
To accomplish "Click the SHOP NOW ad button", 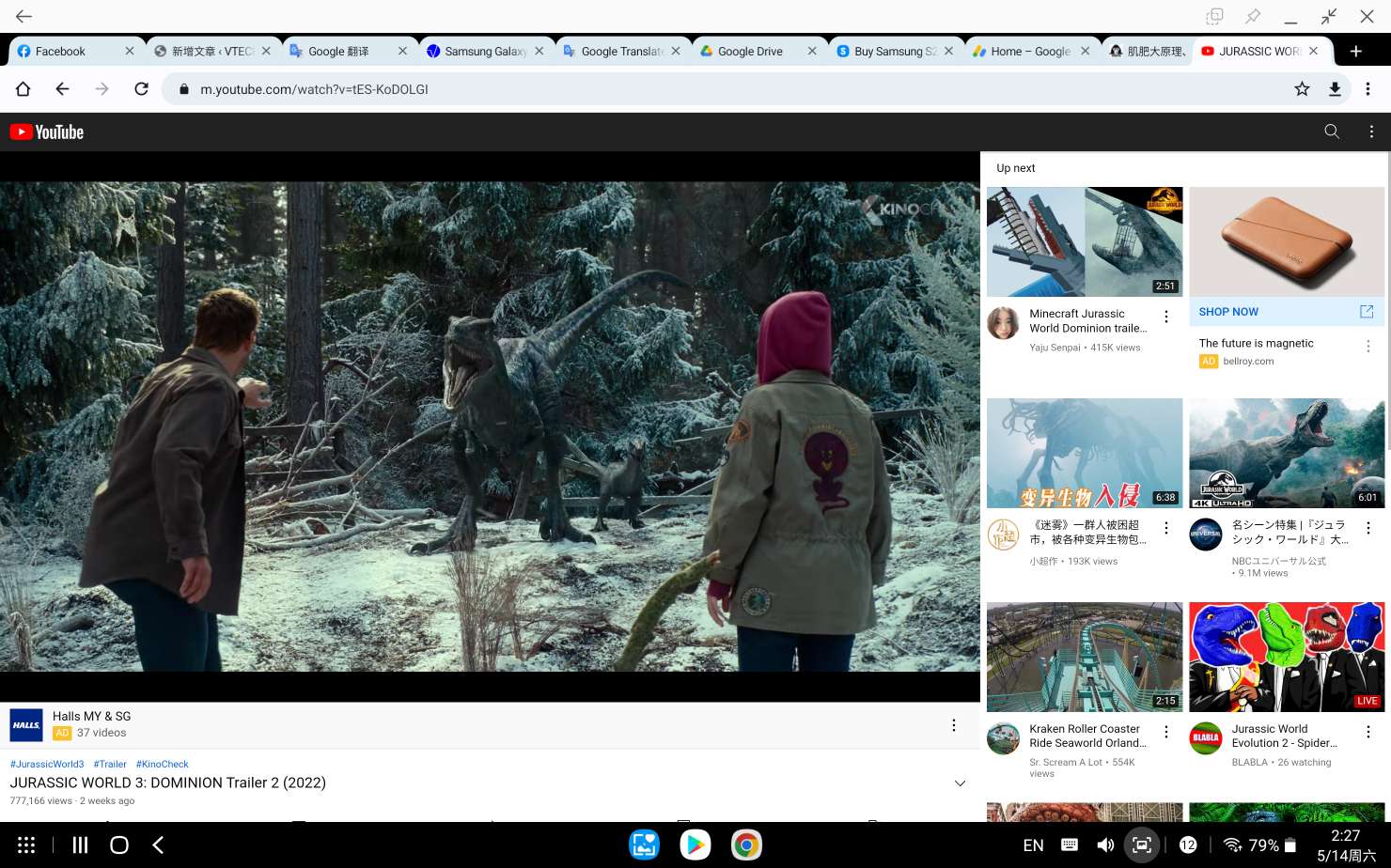I will coord(1286,312).
